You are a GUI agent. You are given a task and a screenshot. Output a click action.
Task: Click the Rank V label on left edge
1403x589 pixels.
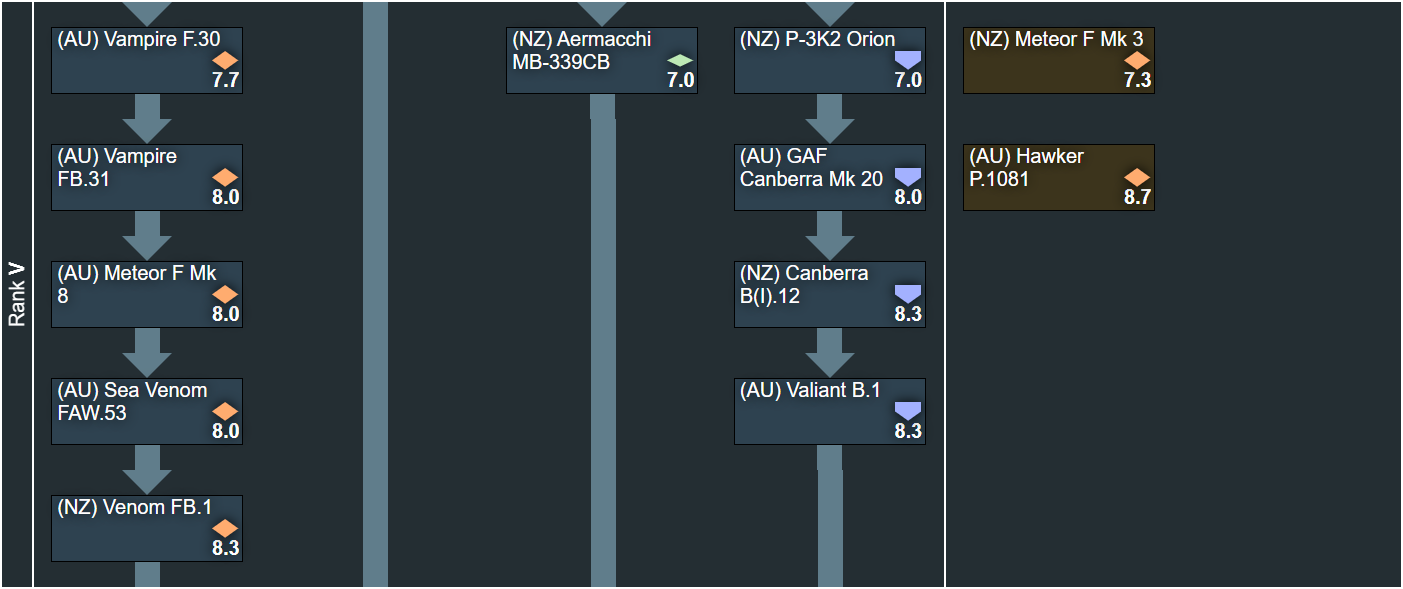[17, 295]
